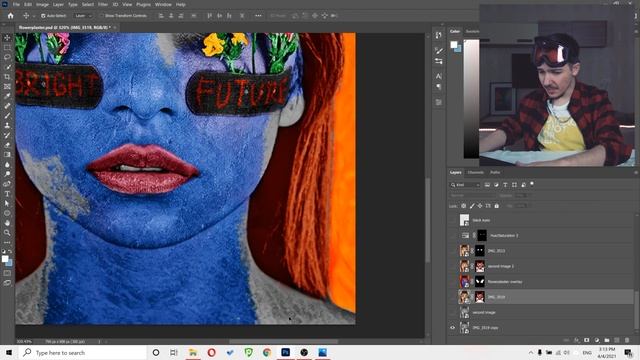Click the three-dots more align options
640x360 pixels.
(x=258, y=16)
